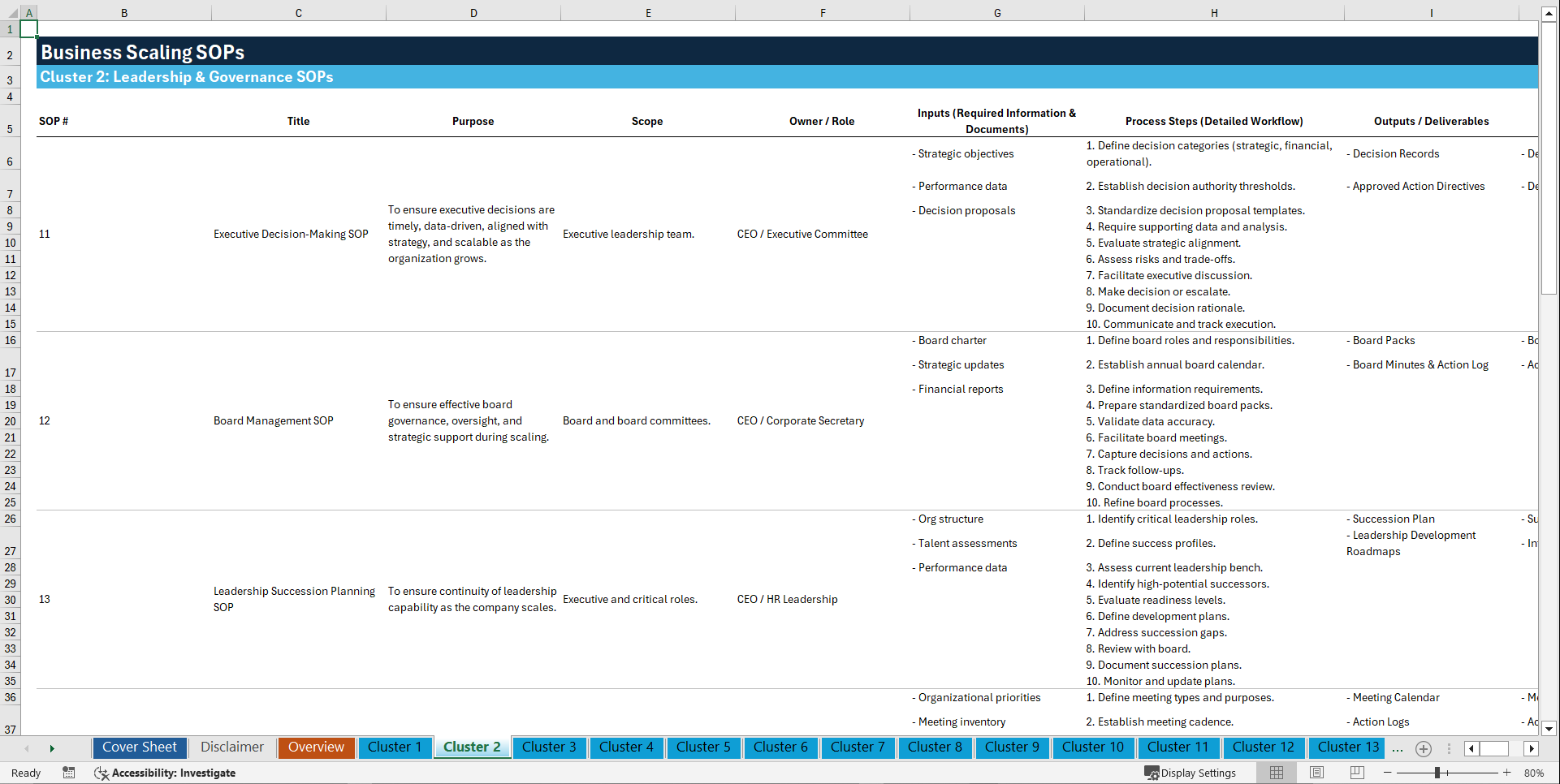Image resolution: width=1560 pixels, height=784 pixels.
Task: Open the Disclaimer worksheet tab
Action: [231, 747]
